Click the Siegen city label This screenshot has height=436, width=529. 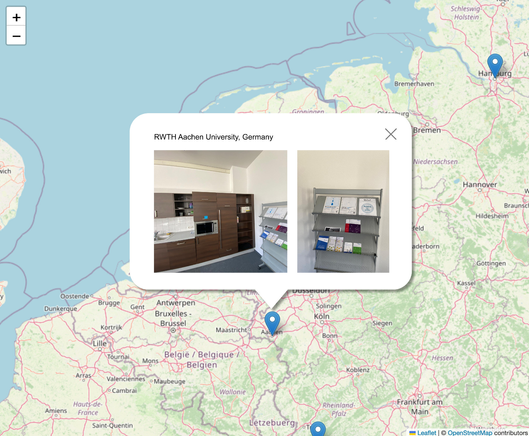382,323
